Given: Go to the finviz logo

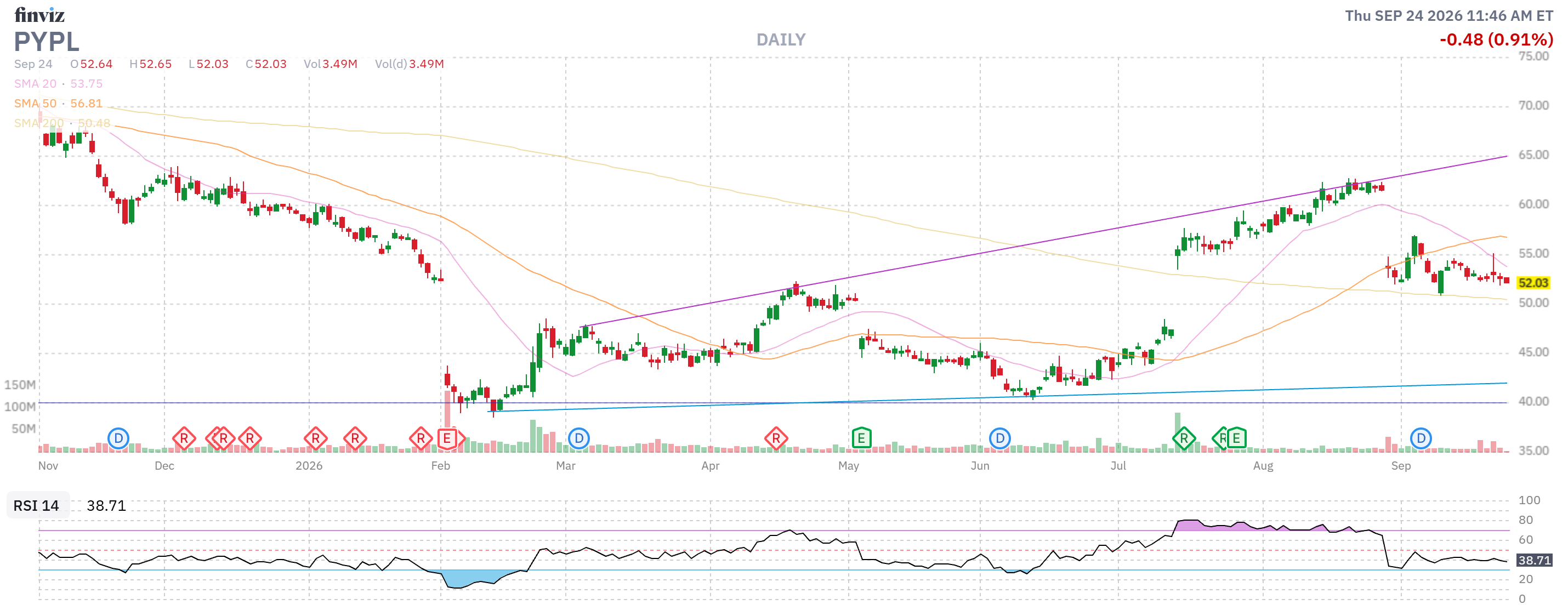Looking at the screenshot, I should (39, 15).
